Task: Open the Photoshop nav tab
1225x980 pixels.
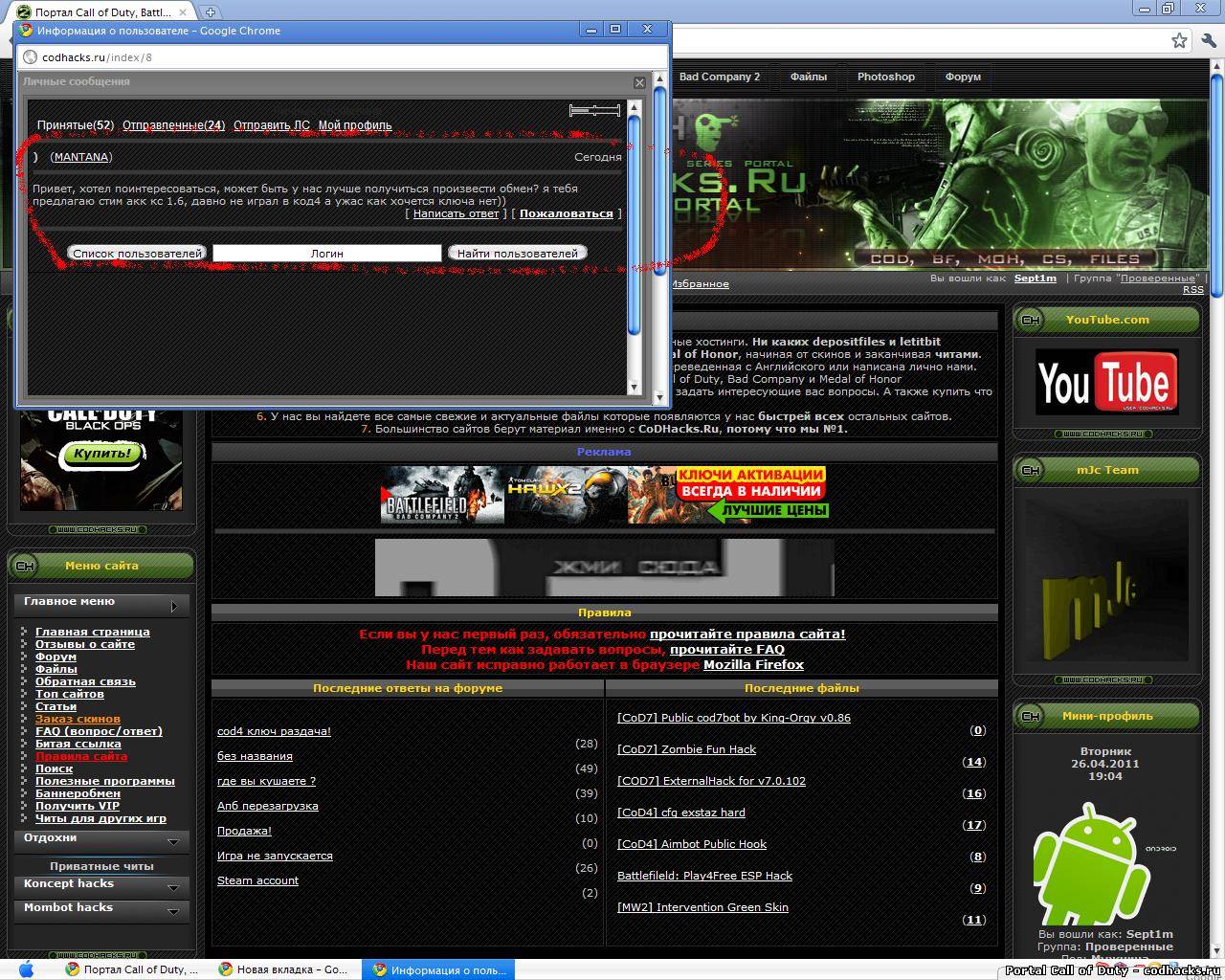Action: [x=886, y=77]
